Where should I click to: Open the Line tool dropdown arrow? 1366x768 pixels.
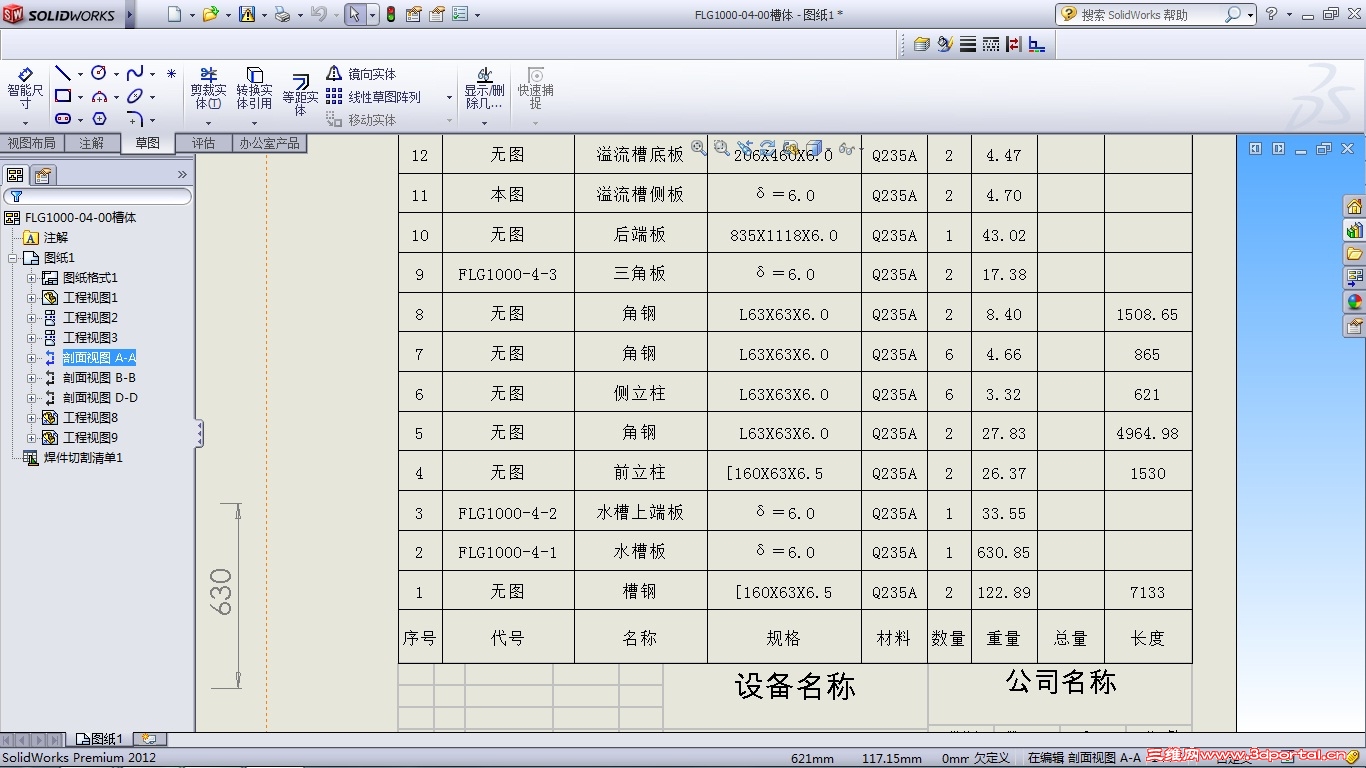tap(80, 74)
